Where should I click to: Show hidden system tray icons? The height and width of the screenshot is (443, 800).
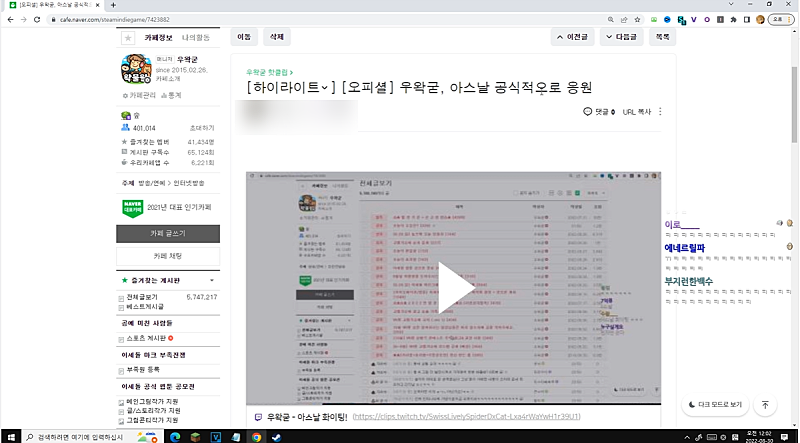687,437
